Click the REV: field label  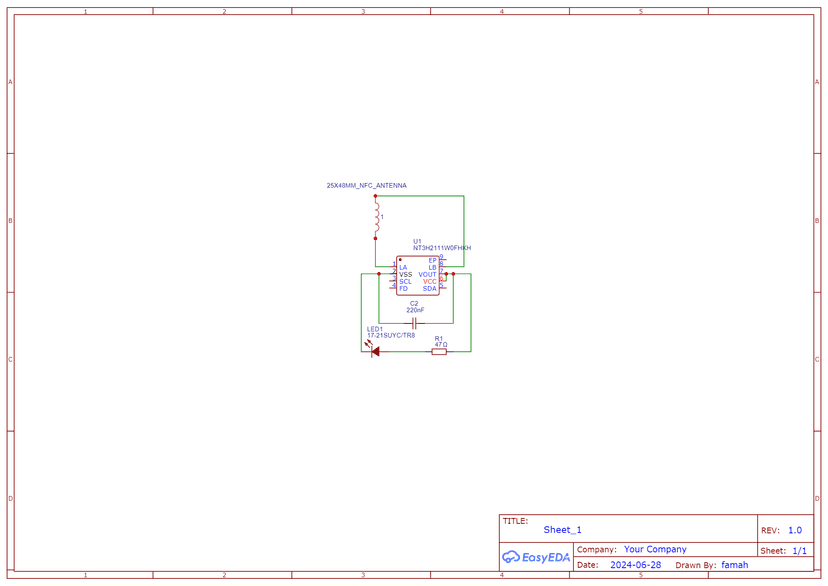770,531
